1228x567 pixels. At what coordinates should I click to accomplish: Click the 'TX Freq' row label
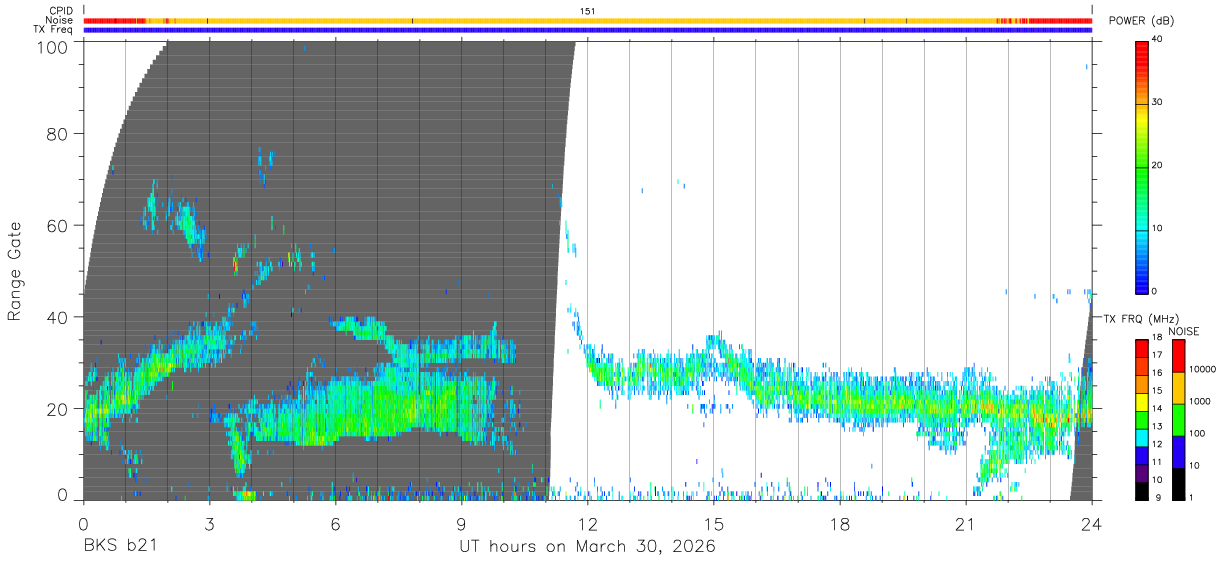click(x=54, y=29)
